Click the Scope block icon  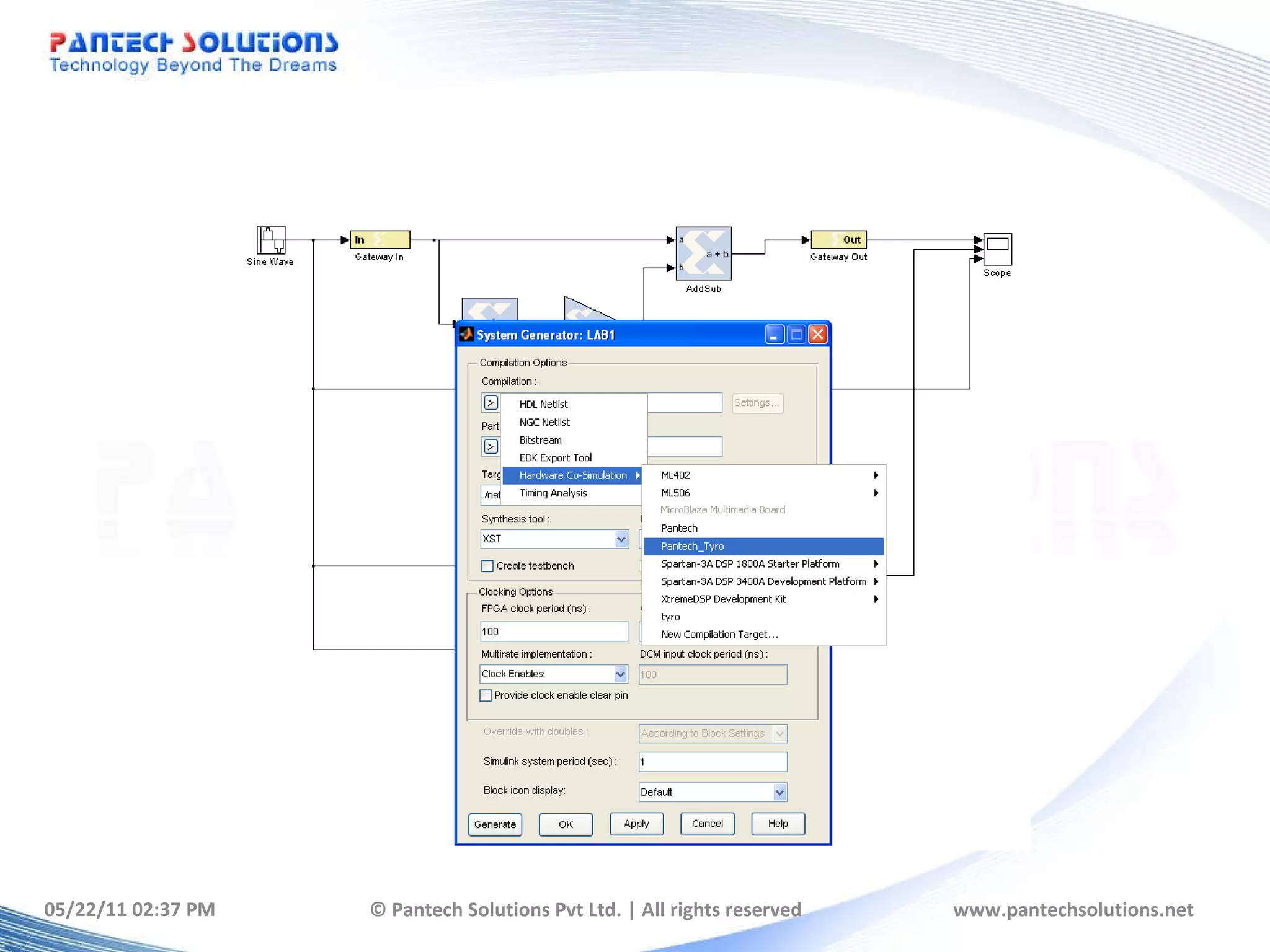[997, 249]
